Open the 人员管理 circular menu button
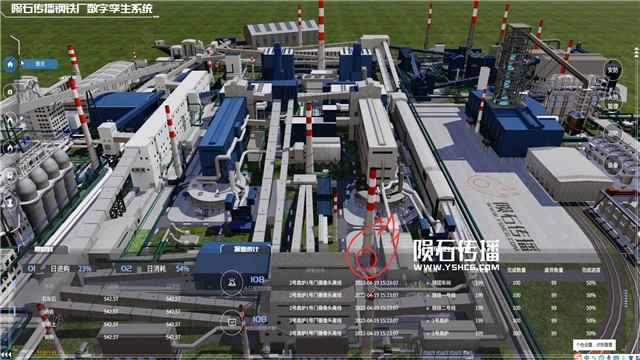 tap(613, 102)
